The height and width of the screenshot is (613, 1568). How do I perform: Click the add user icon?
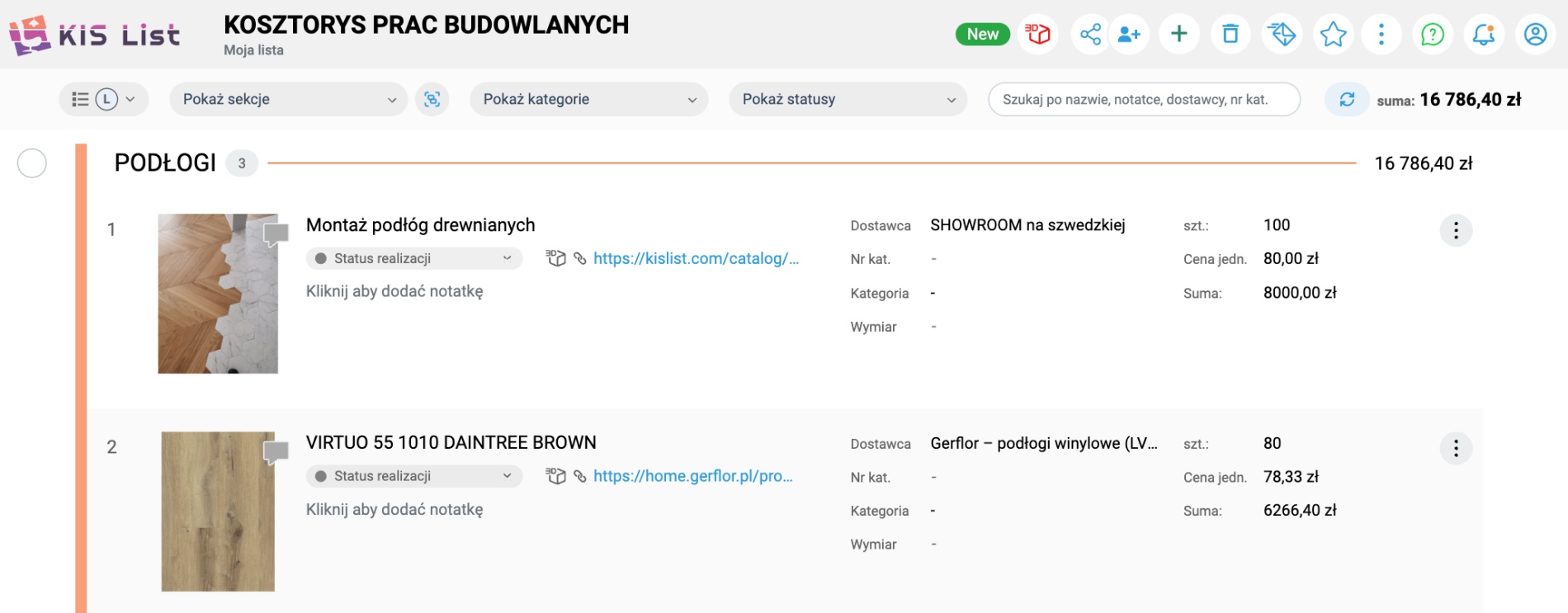(x=1128, y=34)
